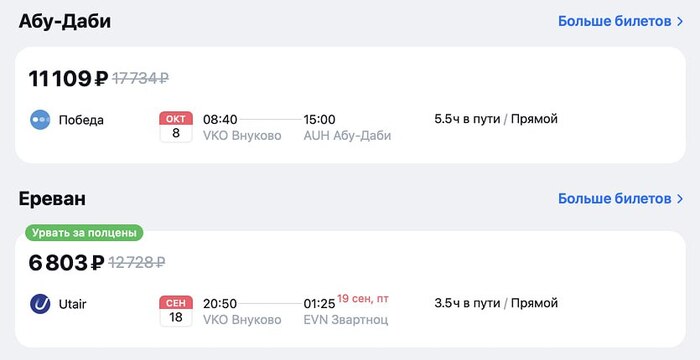This screenshot has height=360, width=700.
Task: Click the 19 сен, пт arrival date note
Action: 363,299
